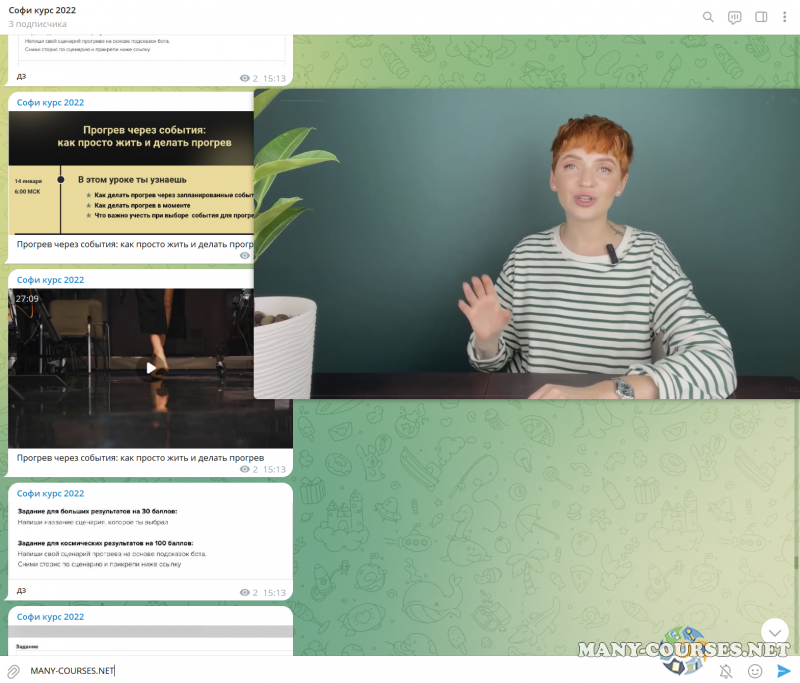Viewport: 800px width, 683px height.
Task: Click sender name above the yellow slide
Action: coord(51,102)
